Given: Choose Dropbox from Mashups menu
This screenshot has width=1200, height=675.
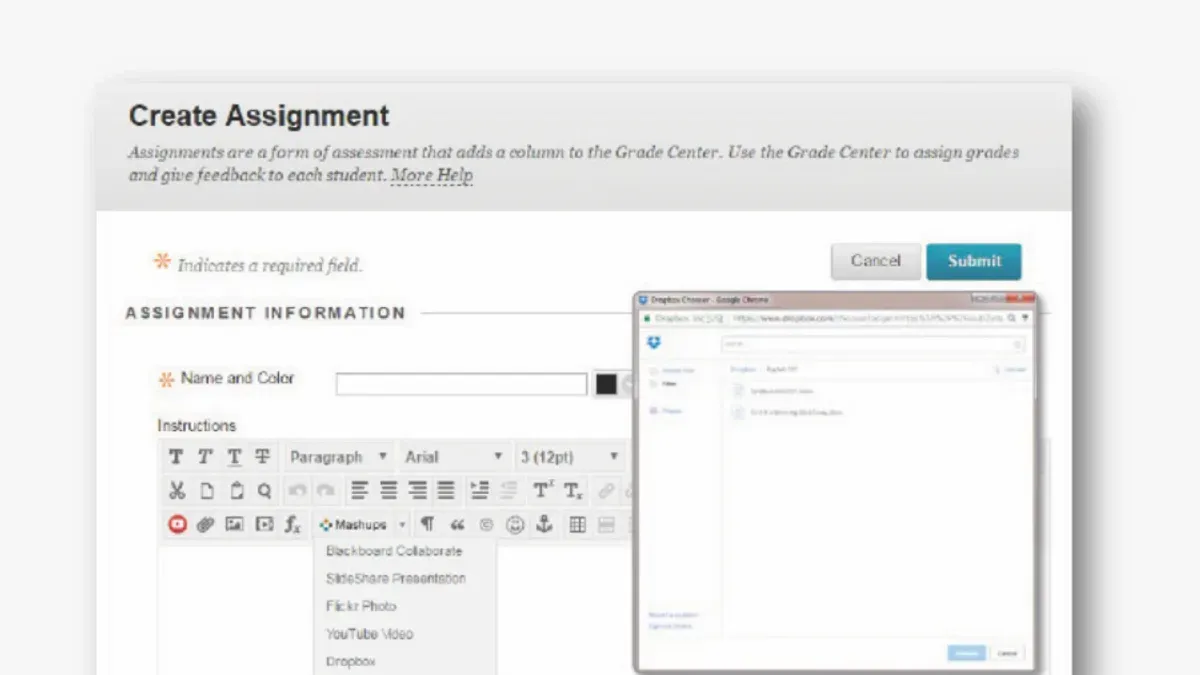Looking at the screenshot, I should (x=351, y=662).
